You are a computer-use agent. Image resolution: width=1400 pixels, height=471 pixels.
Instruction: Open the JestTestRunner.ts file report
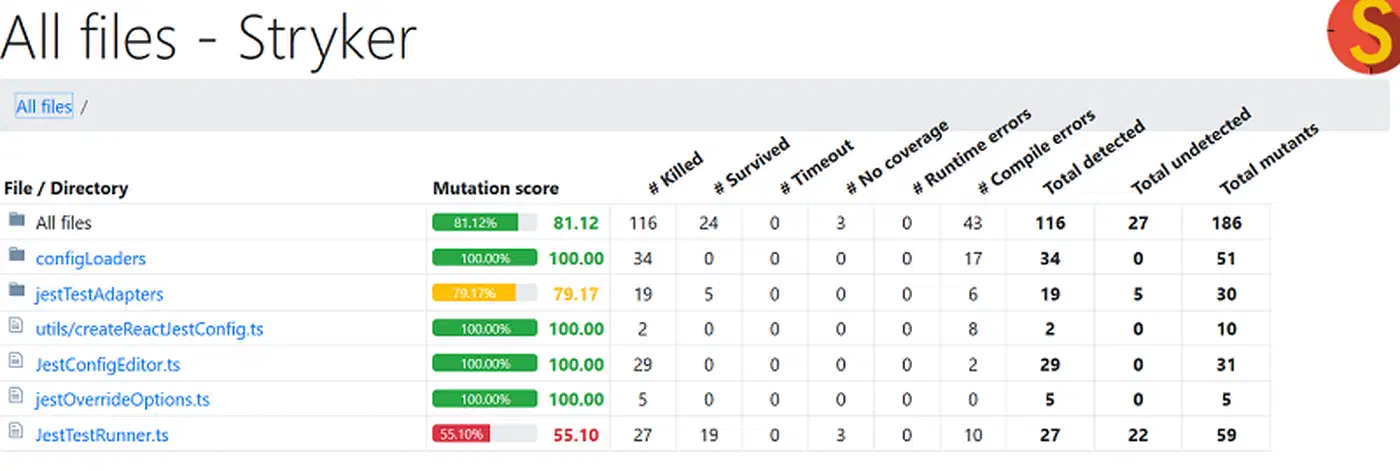(102, 435)
